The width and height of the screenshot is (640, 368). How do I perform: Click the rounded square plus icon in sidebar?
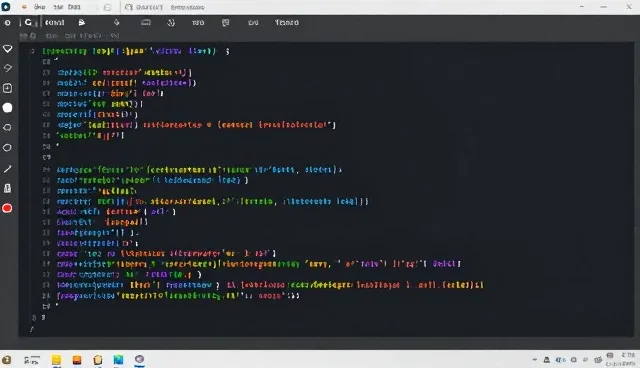click(x=7, y=88)
